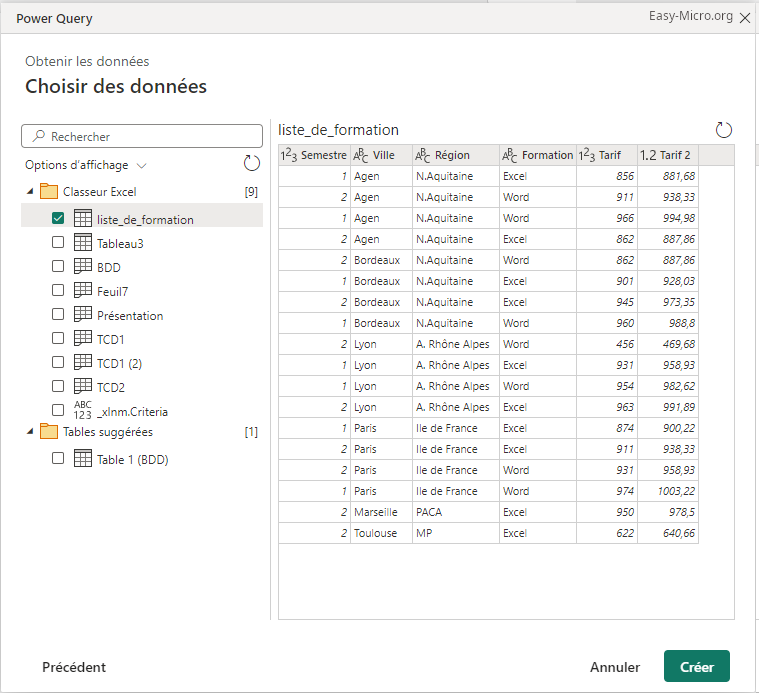
Task: Collapse the Classeur Excel tree node
Action: point(30,192)
